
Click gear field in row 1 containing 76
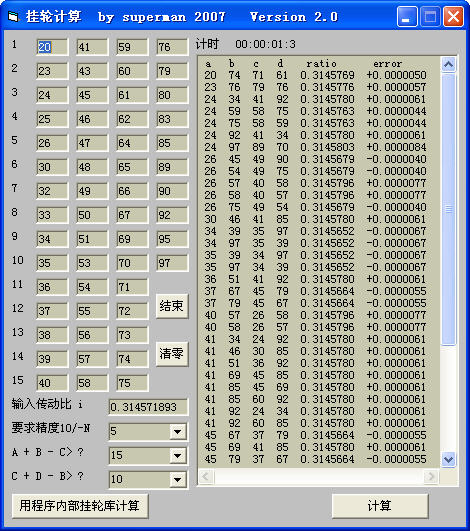point(172,47)
